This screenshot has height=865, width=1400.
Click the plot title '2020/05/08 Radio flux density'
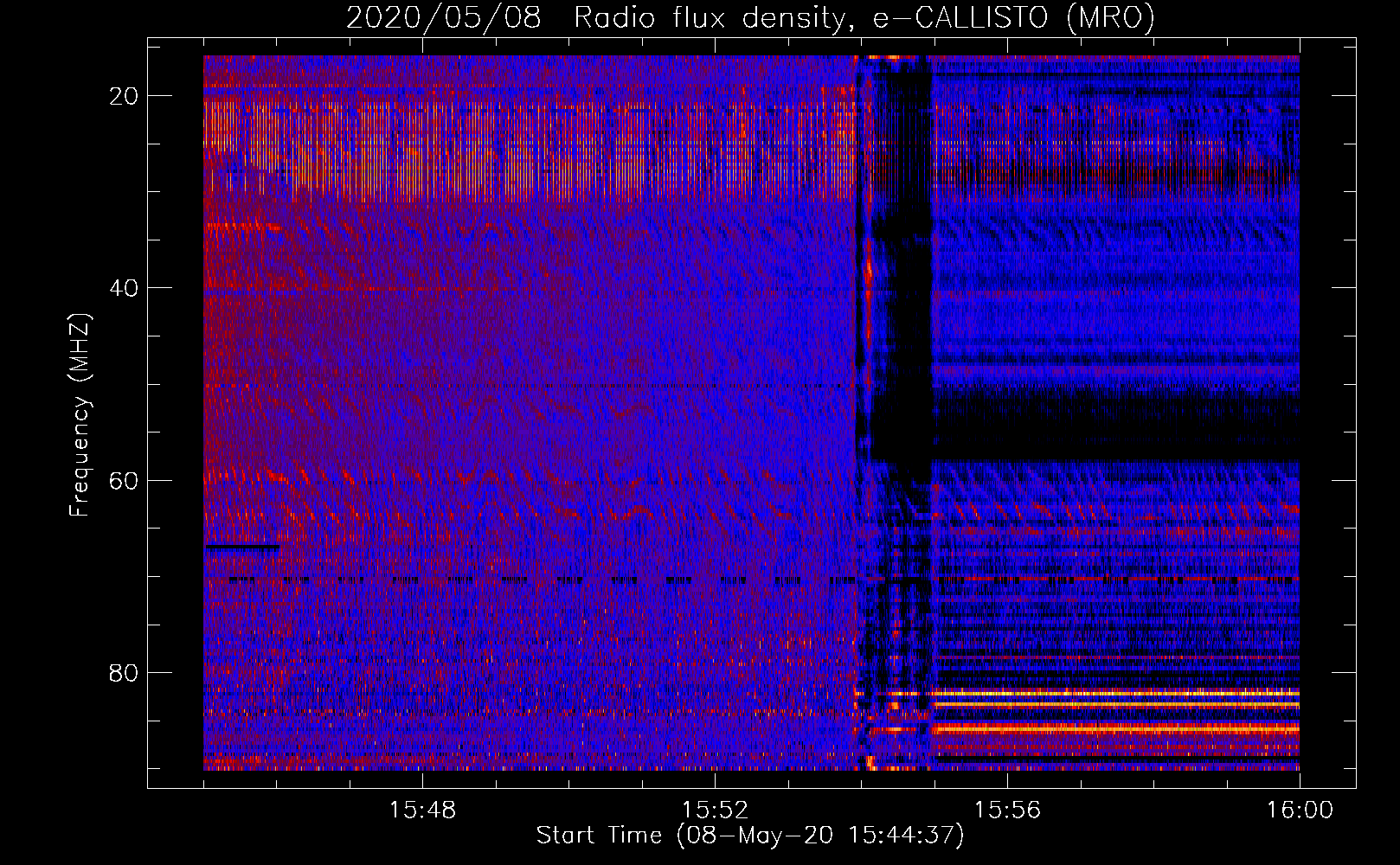click(594, 18)
